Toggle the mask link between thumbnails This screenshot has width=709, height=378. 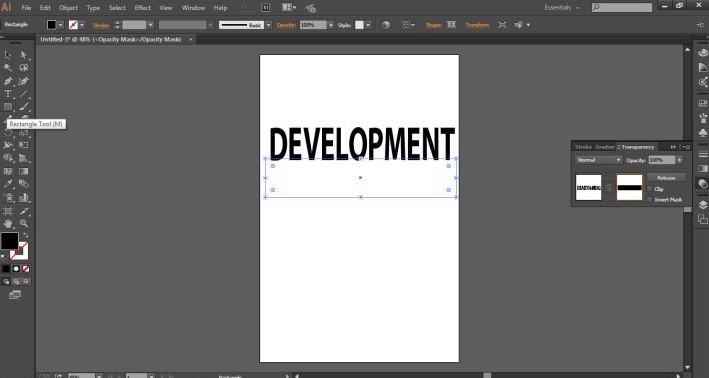(609, 187)
